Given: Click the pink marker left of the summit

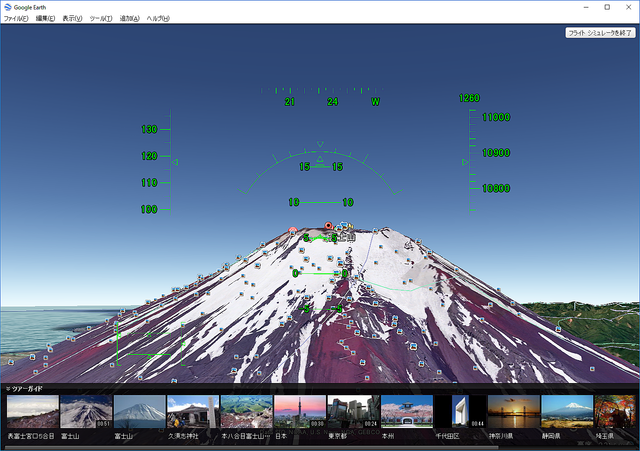Looking at the screenshot, I should (x=292, y=230).
